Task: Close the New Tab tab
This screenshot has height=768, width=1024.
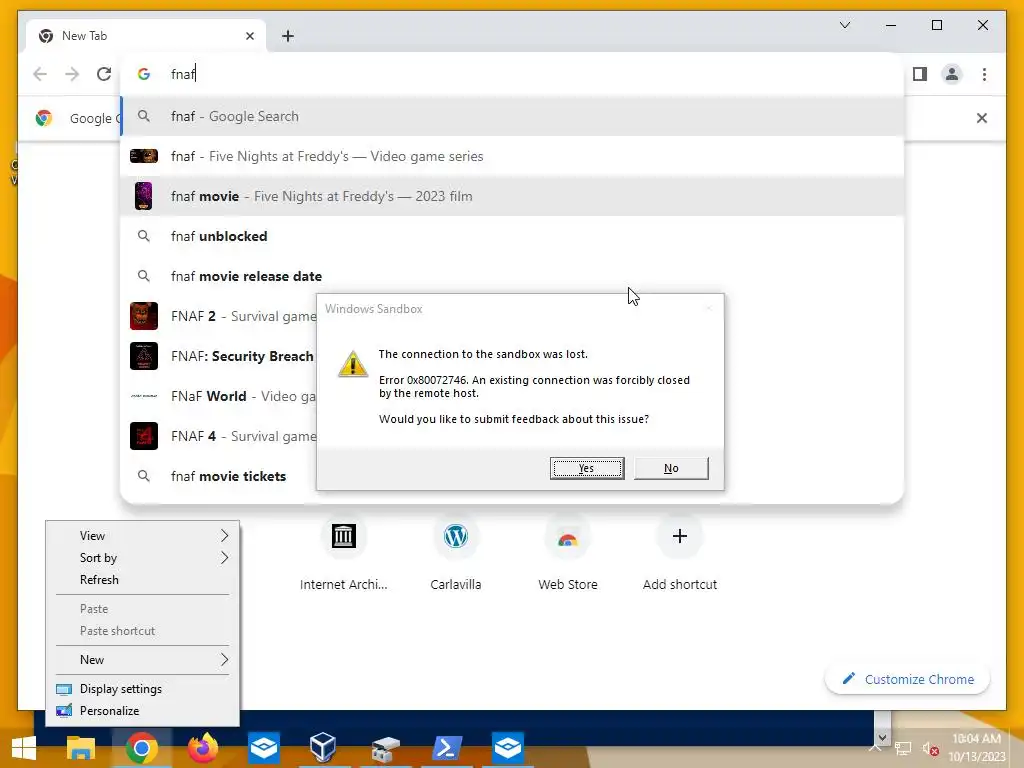Action: tap(249, 36)
